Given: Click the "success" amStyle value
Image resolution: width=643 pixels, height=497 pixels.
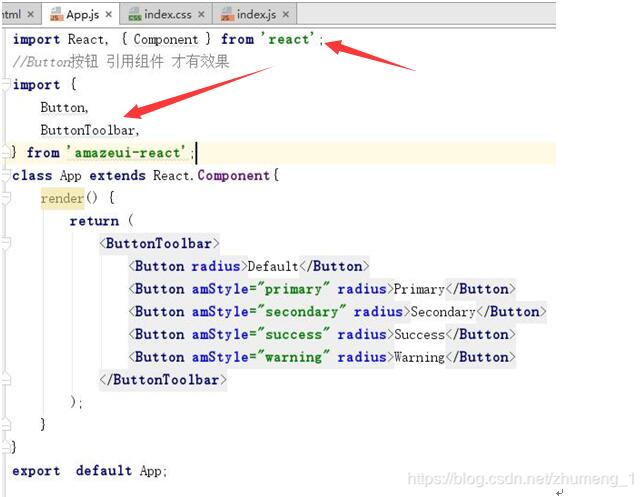Looking at the screenshot, I should 293,334.
